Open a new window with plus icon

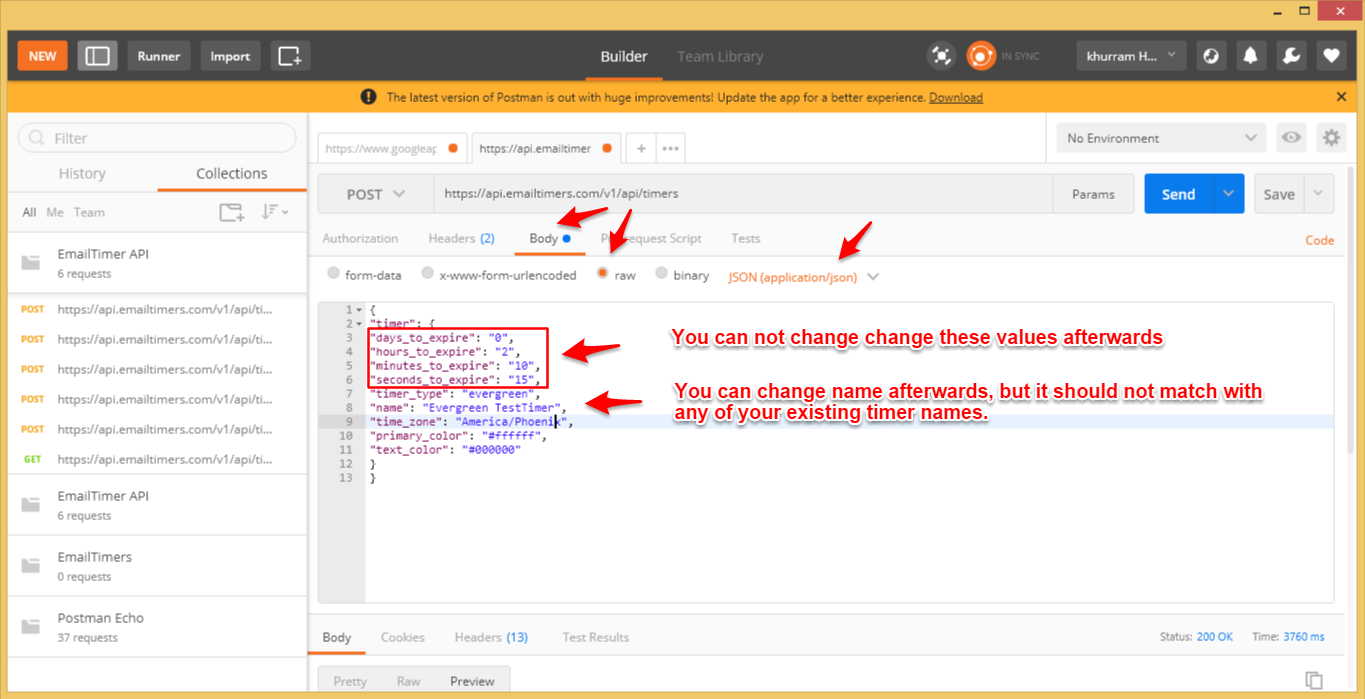[x=290, y=56]
